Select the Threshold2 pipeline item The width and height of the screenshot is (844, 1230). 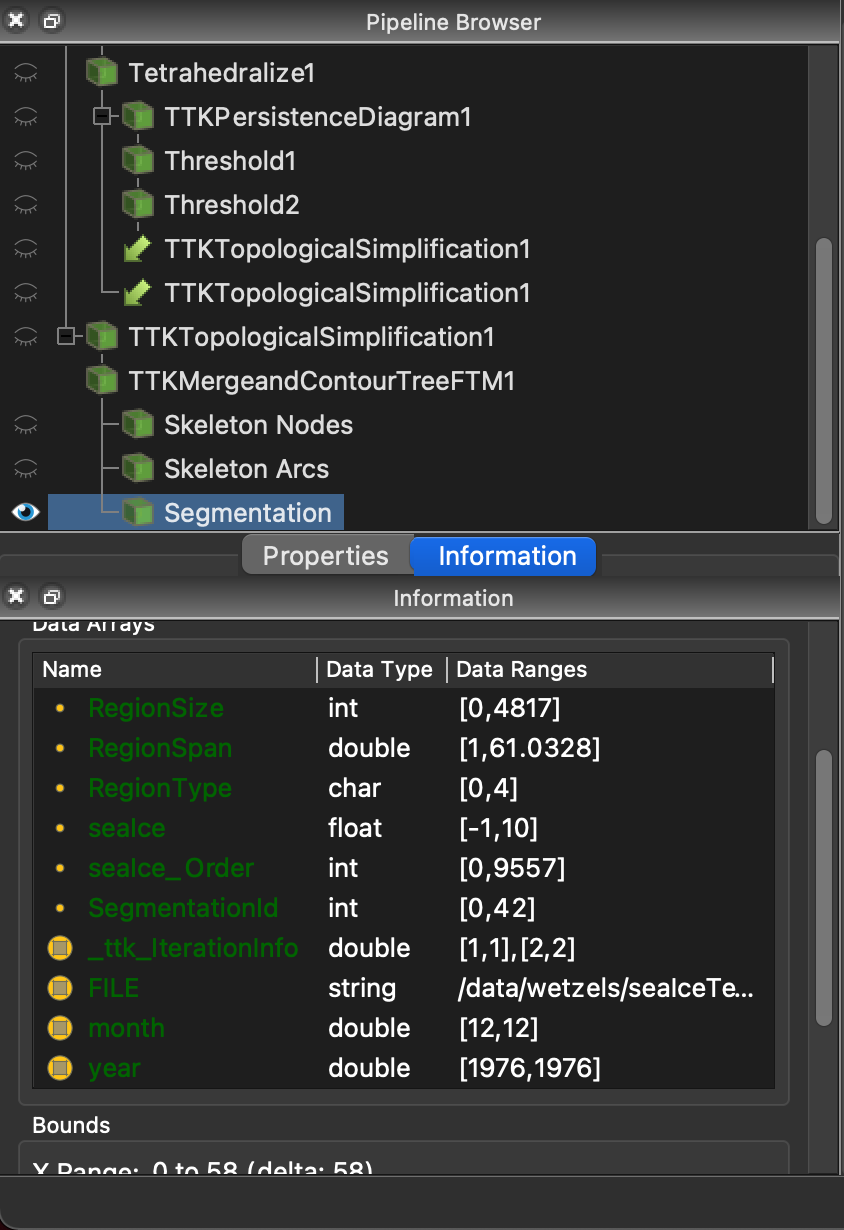231,204
